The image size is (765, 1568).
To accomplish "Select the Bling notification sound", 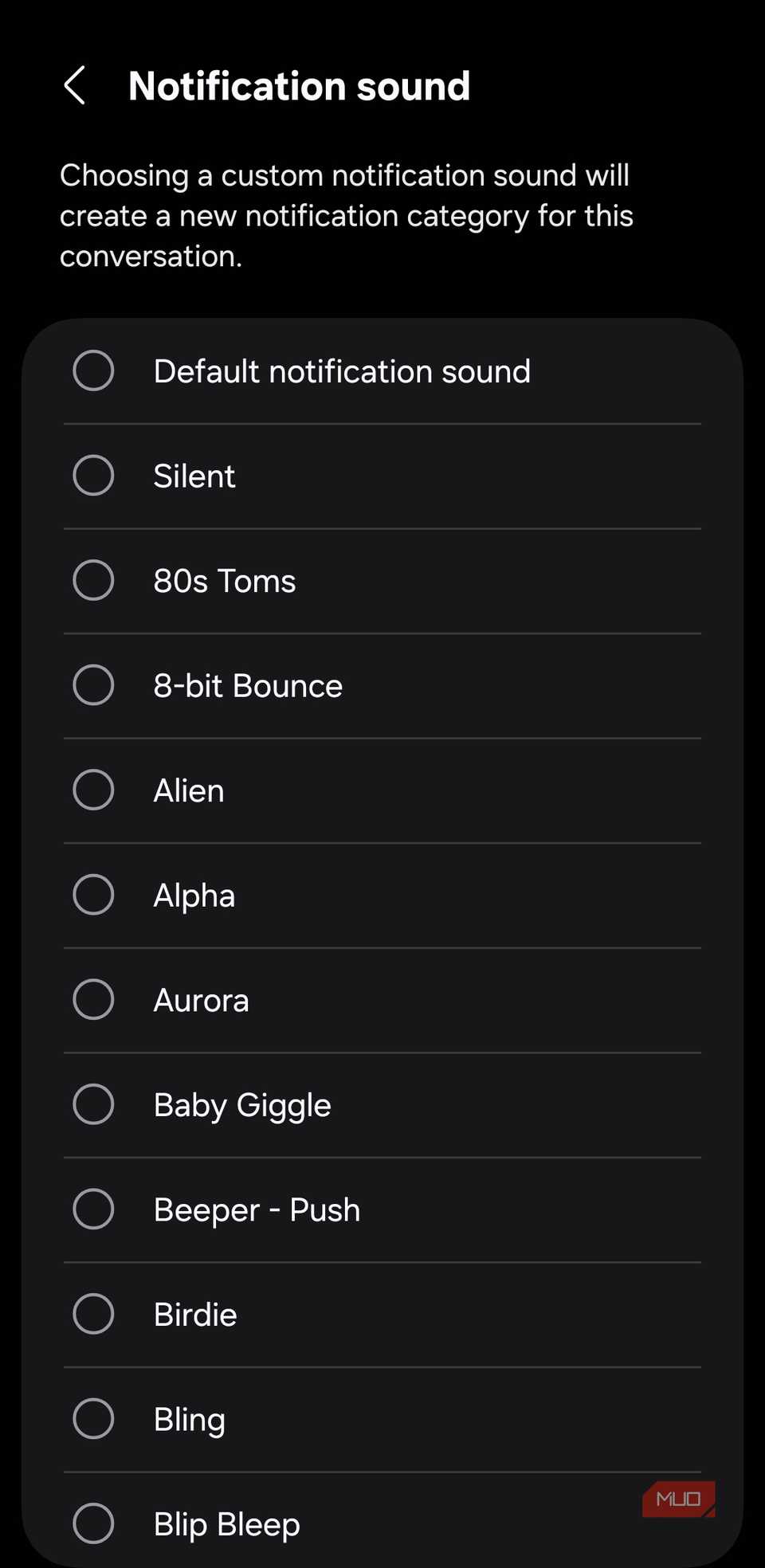I will pos(93,1418).
